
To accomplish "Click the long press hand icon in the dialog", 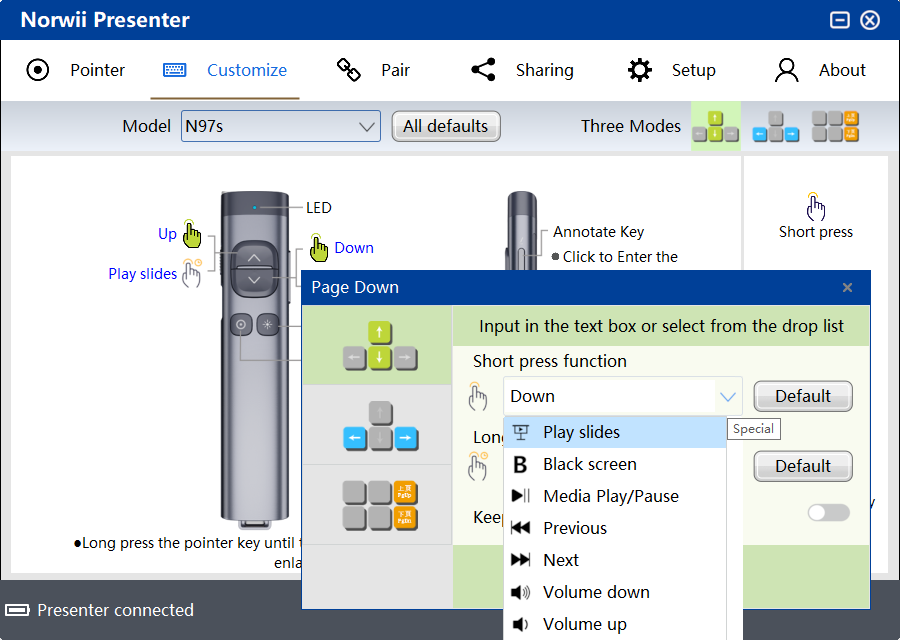I will click(x=478, y=466).
